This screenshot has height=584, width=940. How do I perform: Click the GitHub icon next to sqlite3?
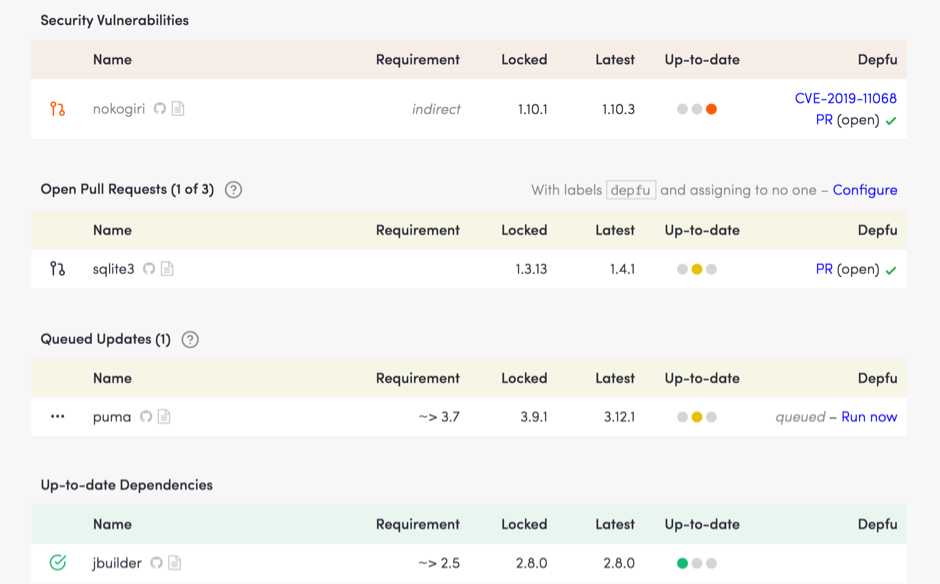pyautogui.click(x=149, y=269)
